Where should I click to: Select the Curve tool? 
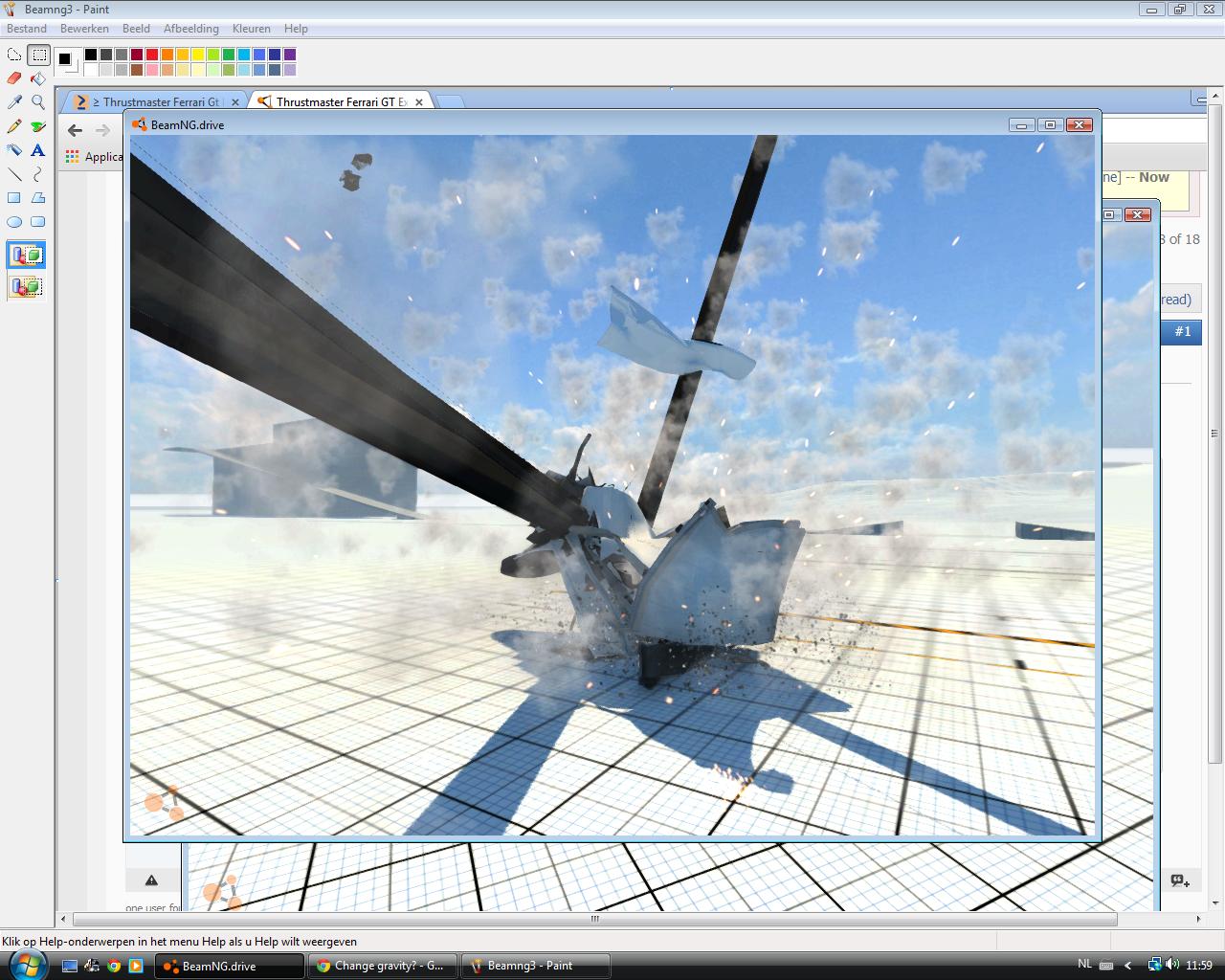38,174
